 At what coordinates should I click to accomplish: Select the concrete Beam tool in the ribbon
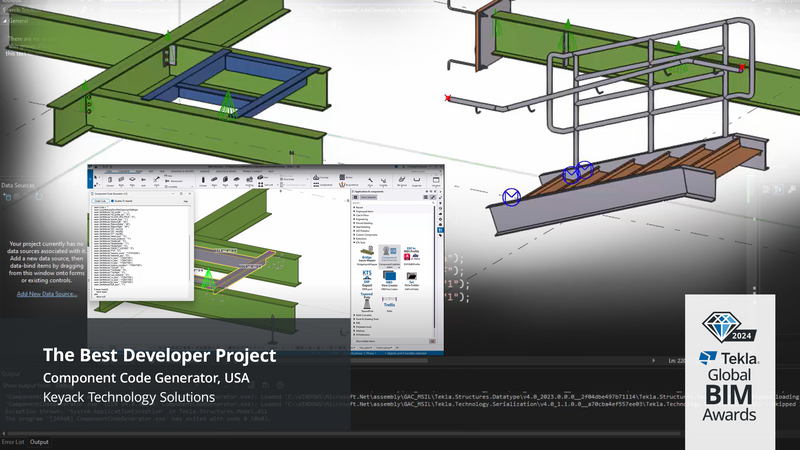pyautogui.click(x=214, y=182)
